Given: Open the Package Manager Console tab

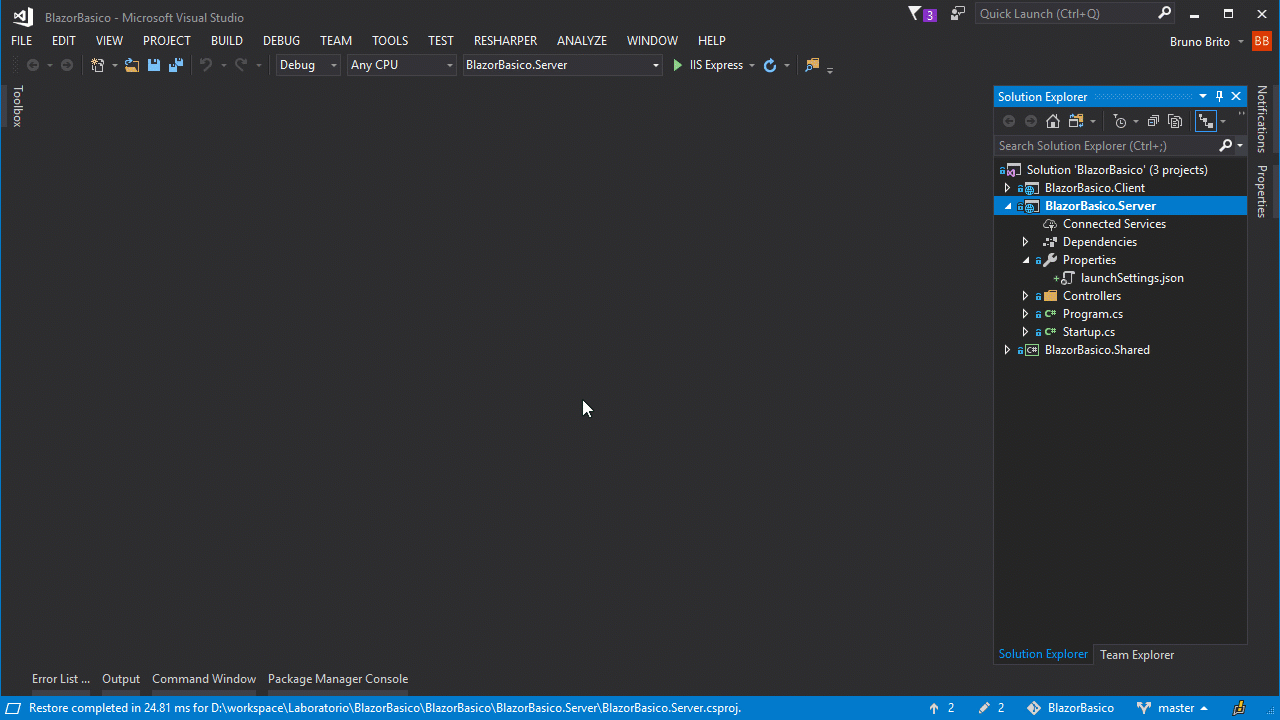Looking at the screenshot, I should 338,679.
